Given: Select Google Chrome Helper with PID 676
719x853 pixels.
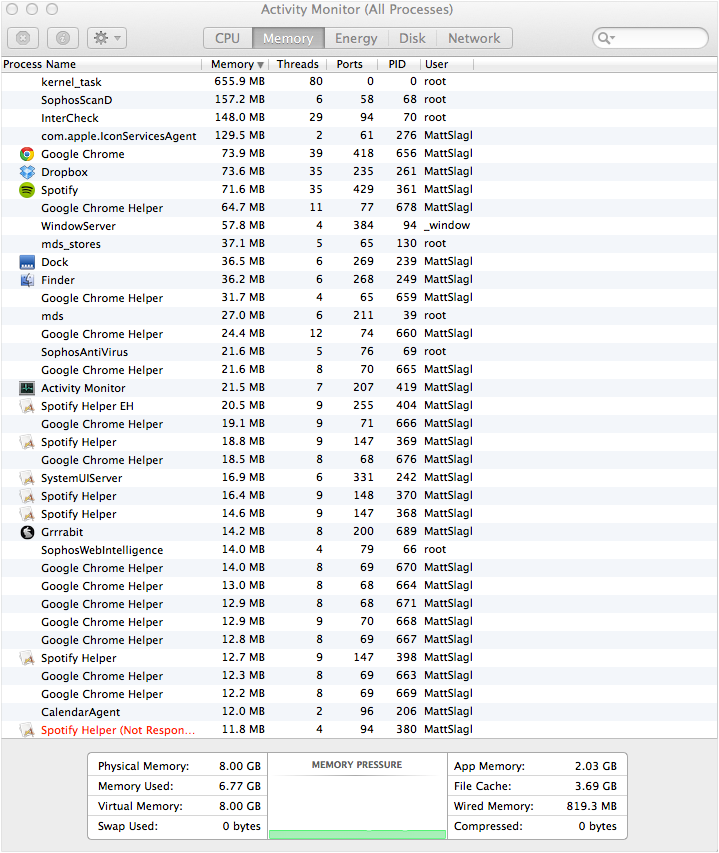Looking at the screenshot, I should pyautogui.click(x=359, y=460).
